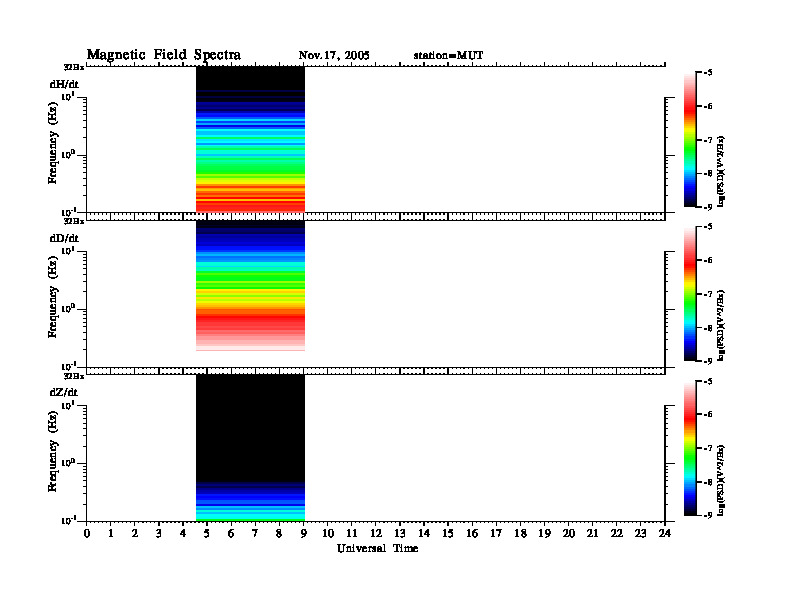Click hour tick label '2' on time axis

(135, 533)
